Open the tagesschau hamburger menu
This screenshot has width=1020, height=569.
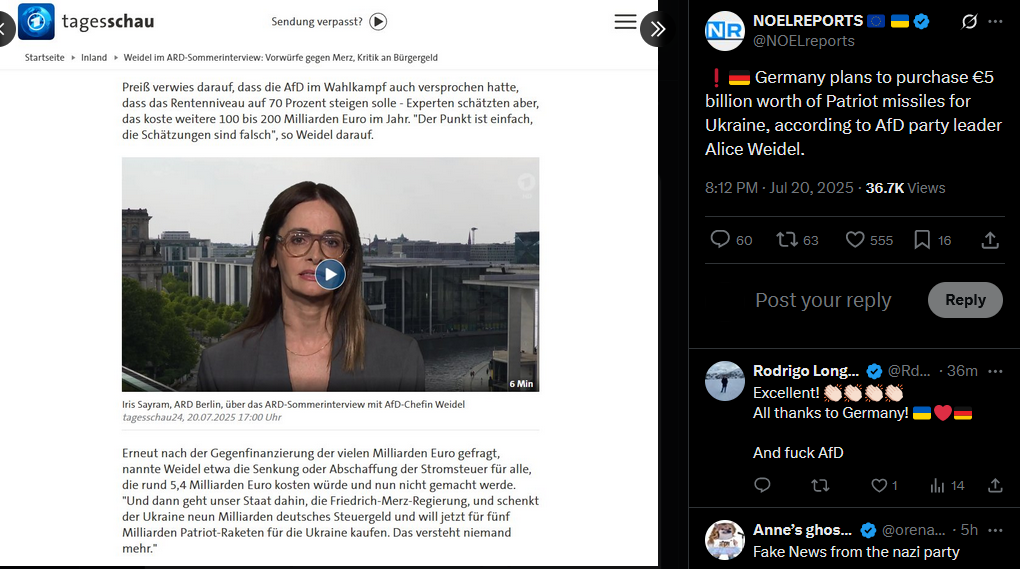point(625,21)
